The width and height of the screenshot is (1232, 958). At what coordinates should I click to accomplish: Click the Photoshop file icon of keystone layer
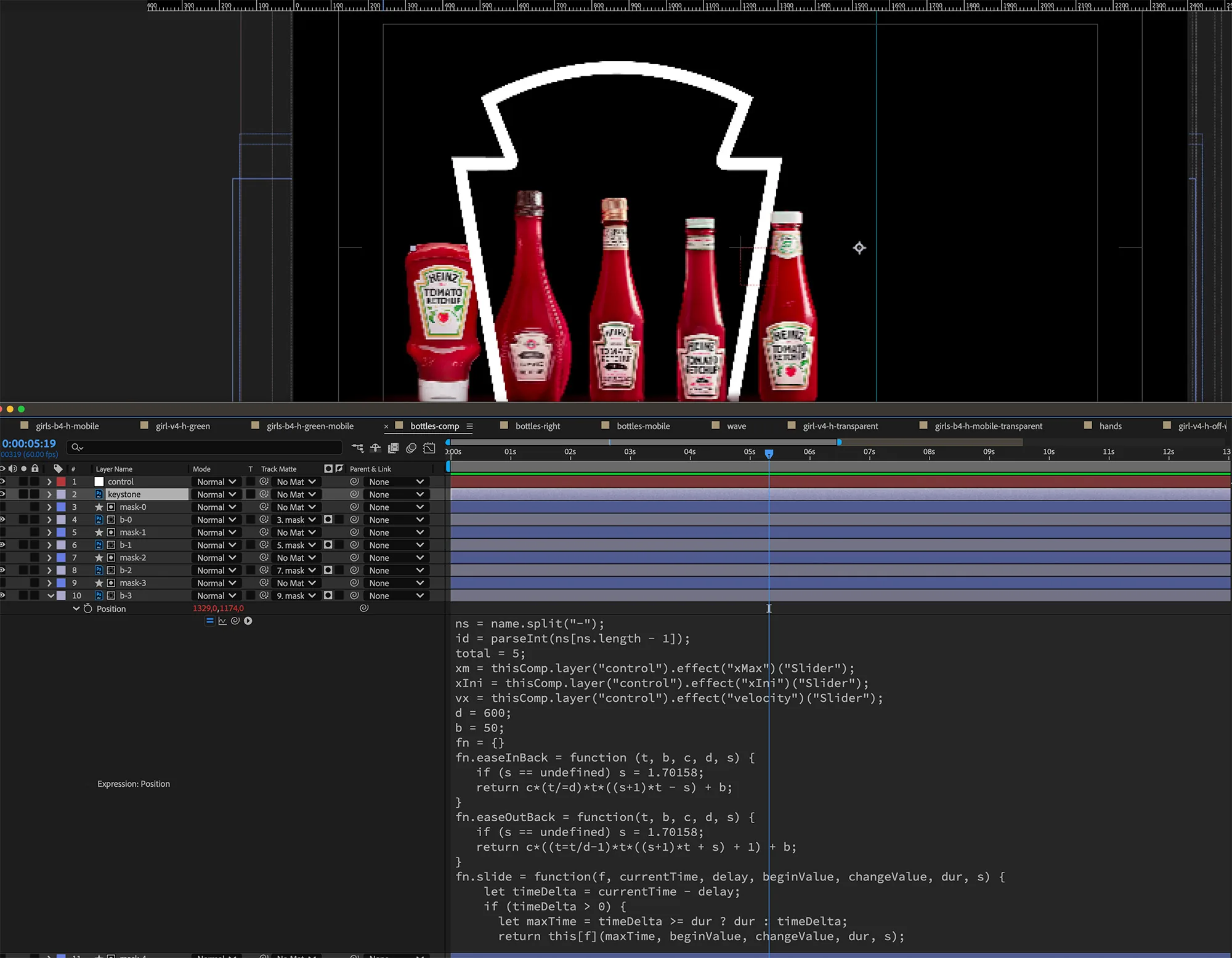(99, 494)
